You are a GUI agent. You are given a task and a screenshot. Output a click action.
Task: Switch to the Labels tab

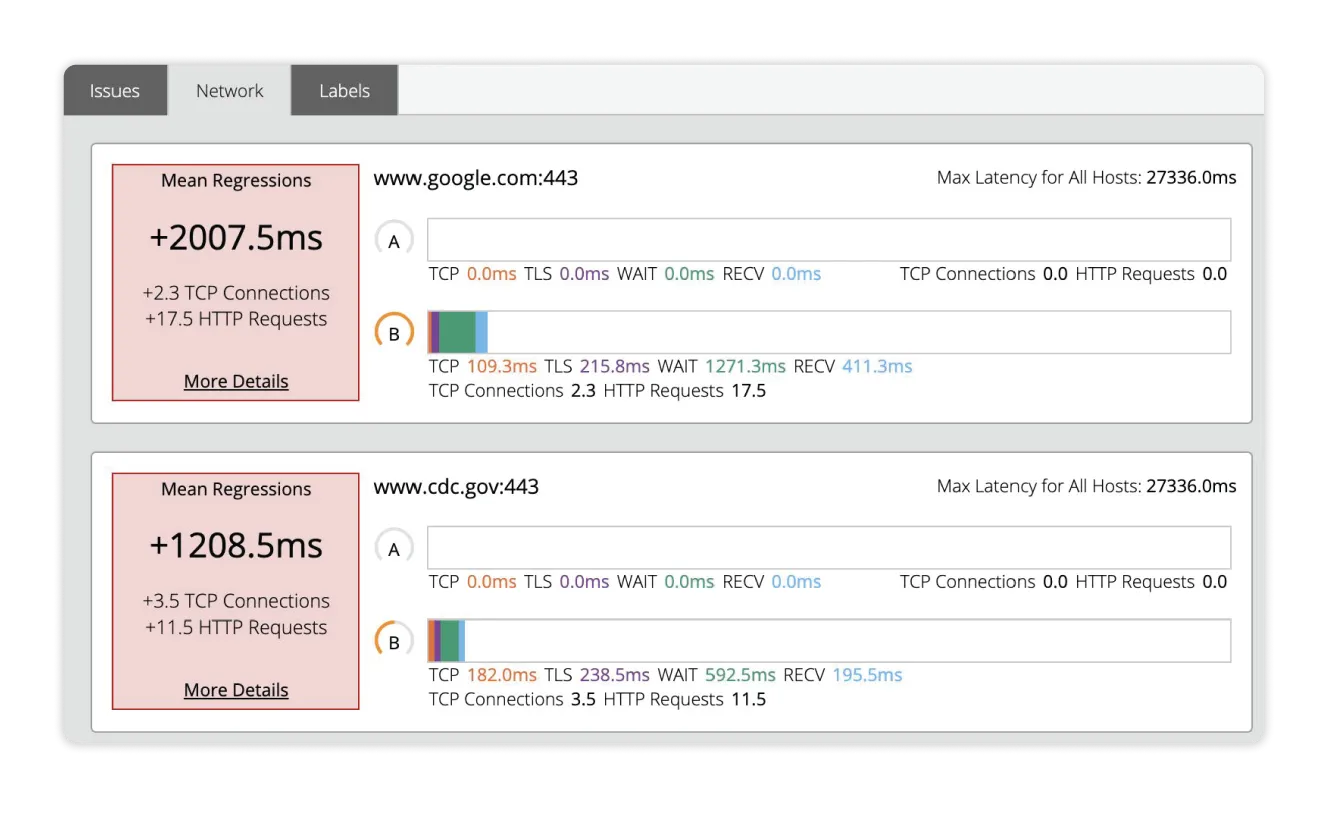344,90
